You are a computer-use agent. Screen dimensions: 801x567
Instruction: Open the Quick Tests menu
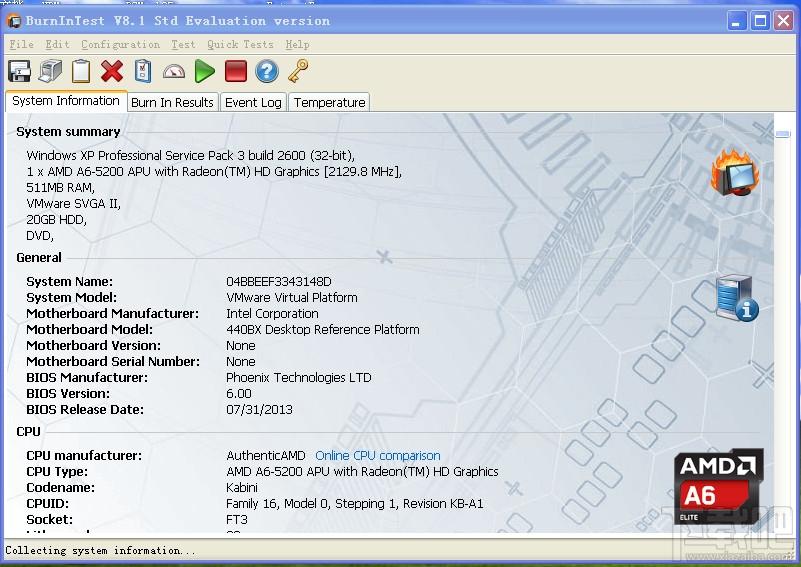point(240,44)
